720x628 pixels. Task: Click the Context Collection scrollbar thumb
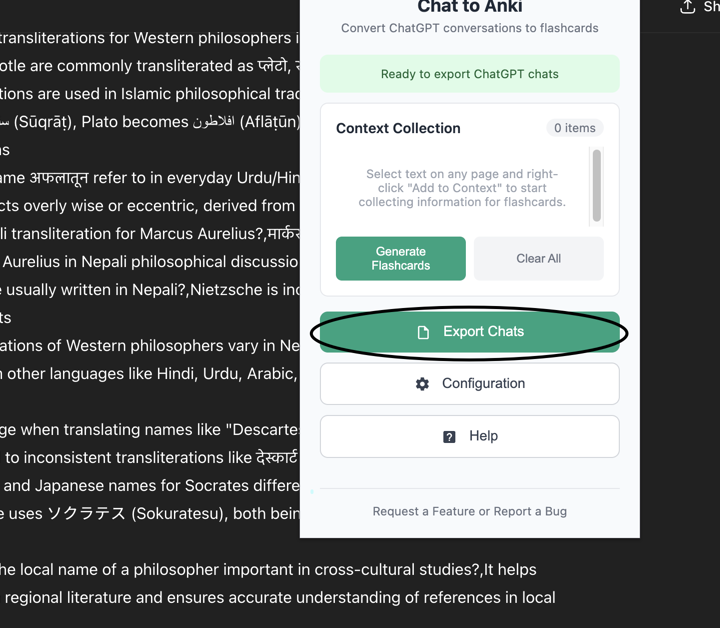click(x=596, y=185)
